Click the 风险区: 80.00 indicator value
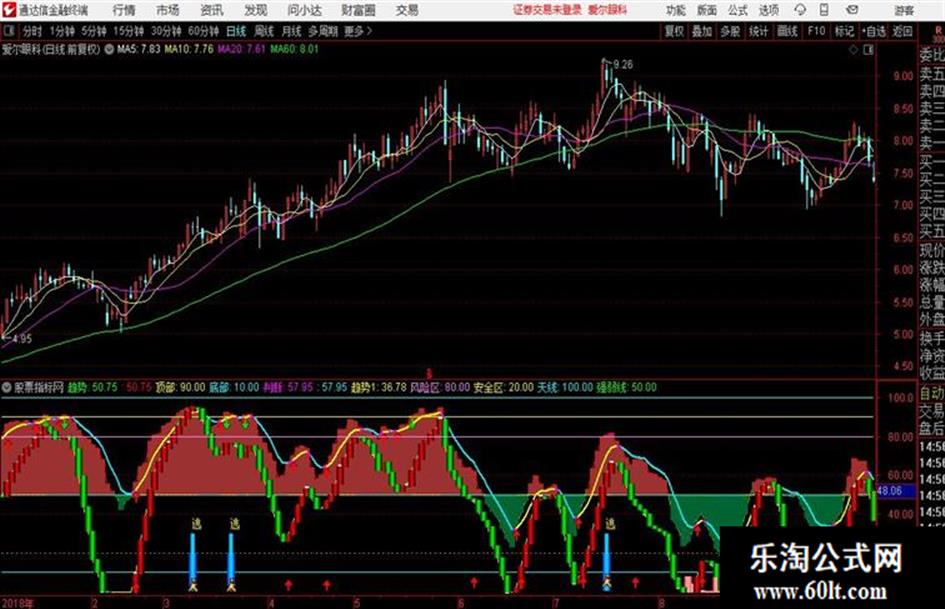 [x=440, y=388]
